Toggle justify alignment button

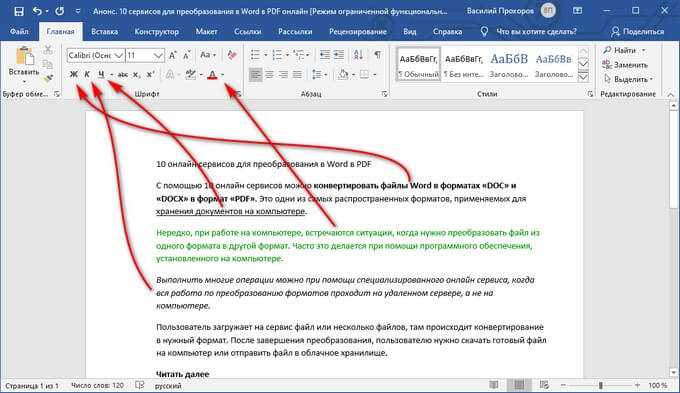click(297, 75)
